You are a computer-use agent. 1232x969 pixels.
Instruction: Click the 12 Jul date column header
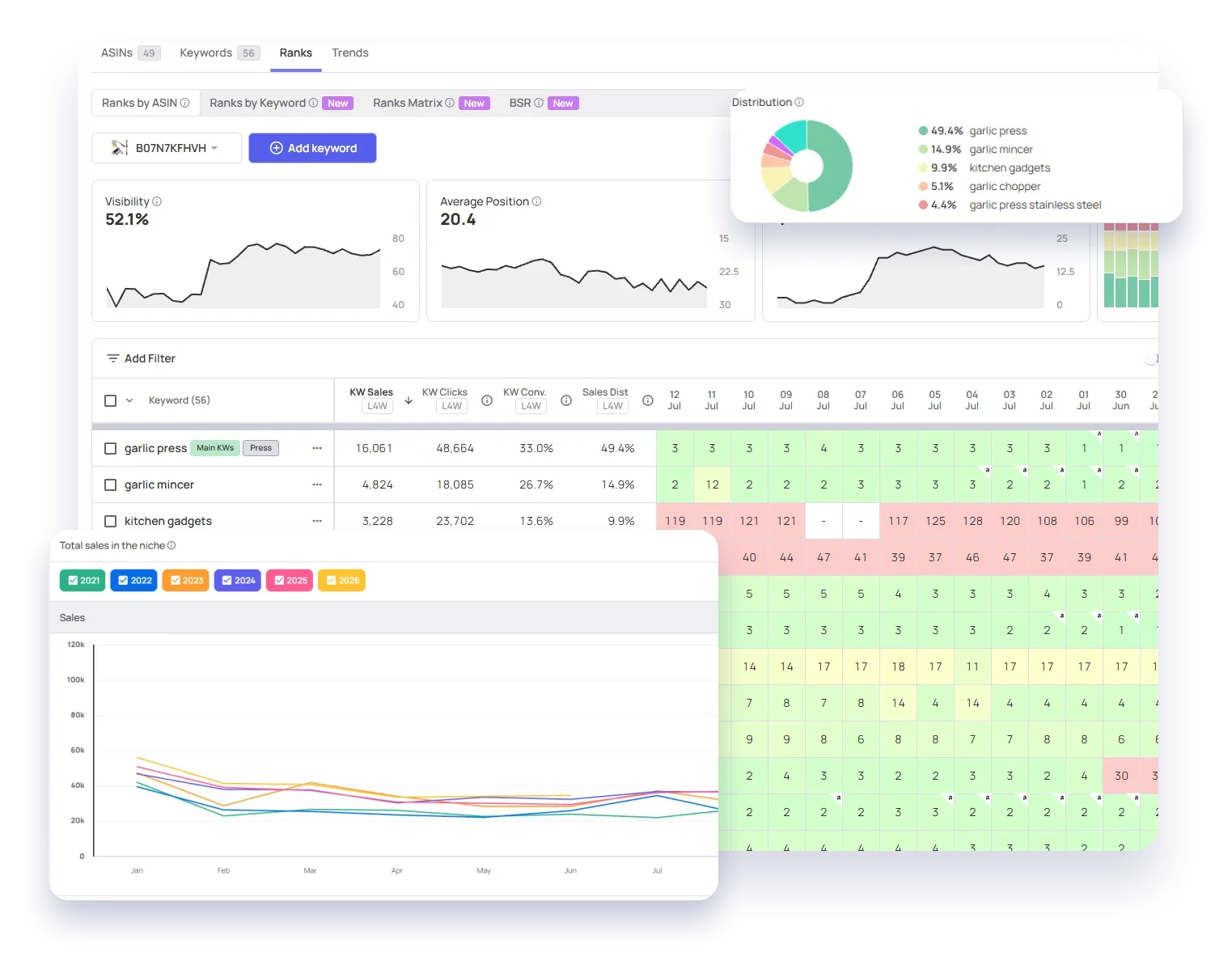click(675, 400)
